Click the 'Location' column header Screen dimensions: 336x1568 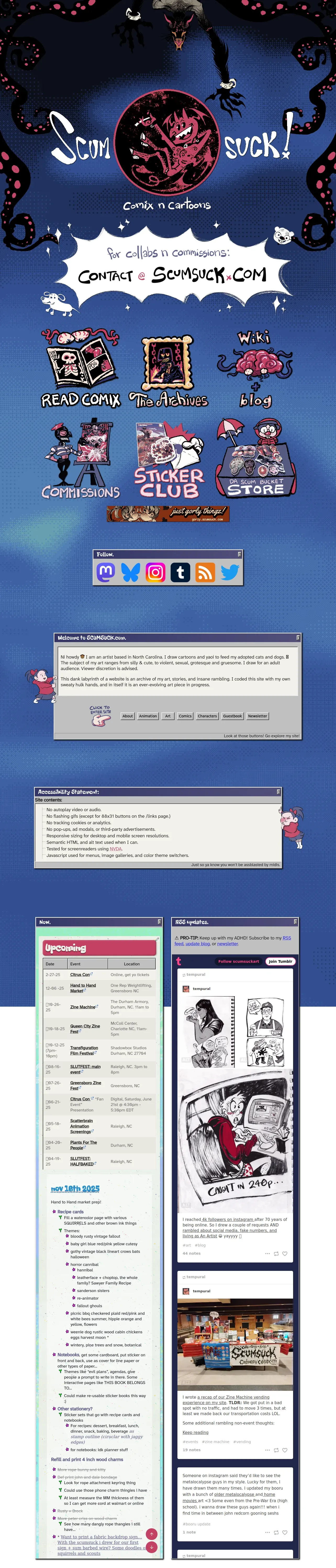click(x=132, y=964)
